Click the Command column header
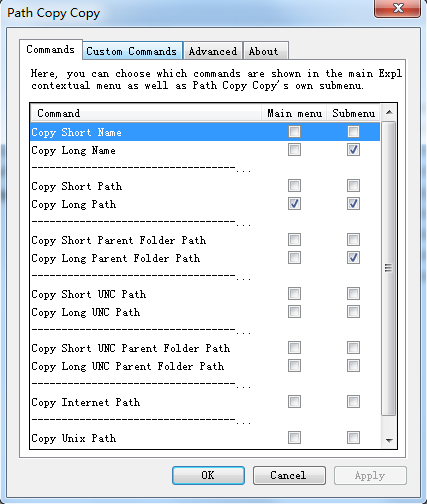The image size is (427, 504). [x=146, y=113]
